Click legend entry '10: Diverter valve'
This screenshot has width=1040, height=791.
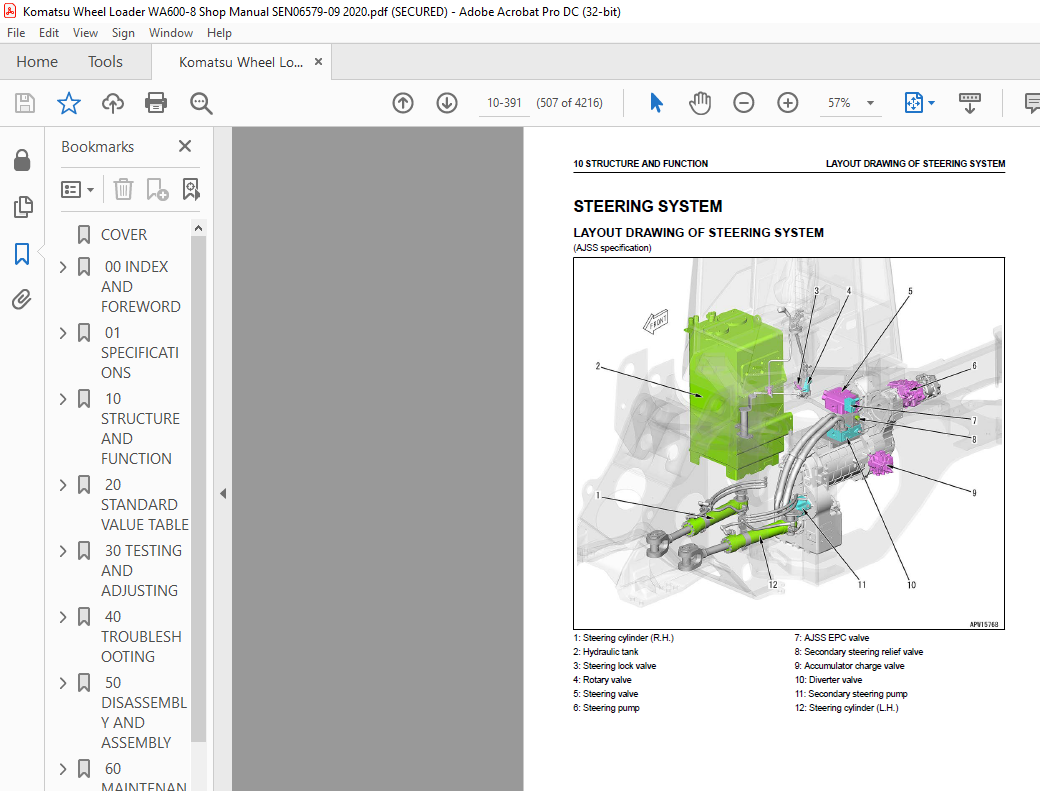click(828, 680)
